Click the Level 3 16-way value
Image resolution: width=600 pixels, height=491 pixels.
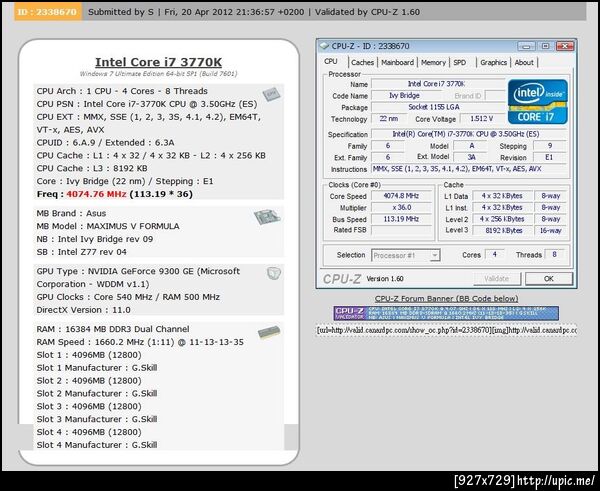550,230
